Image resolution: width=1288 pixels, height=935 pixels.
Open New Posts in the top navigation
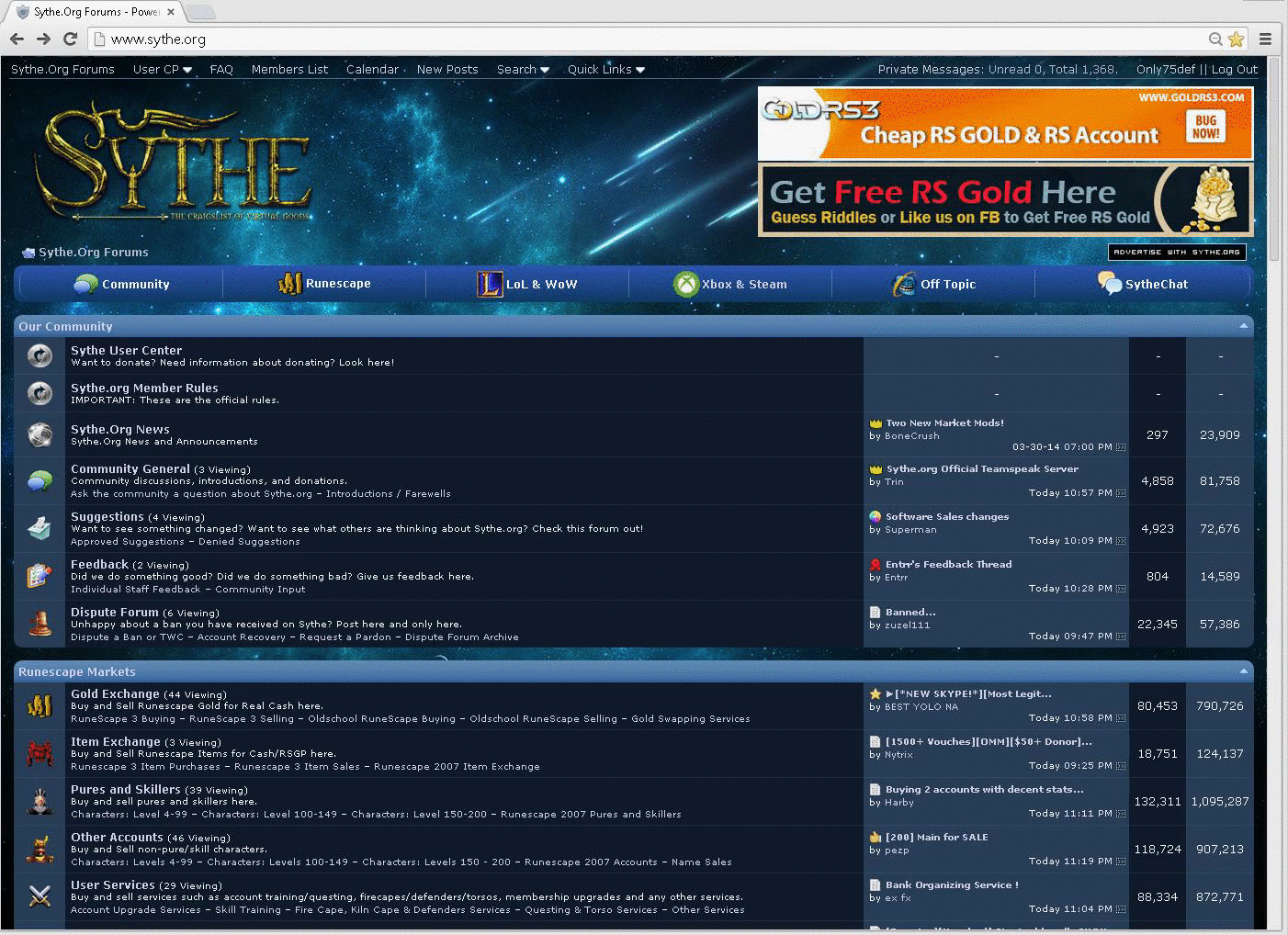[447, 69]
